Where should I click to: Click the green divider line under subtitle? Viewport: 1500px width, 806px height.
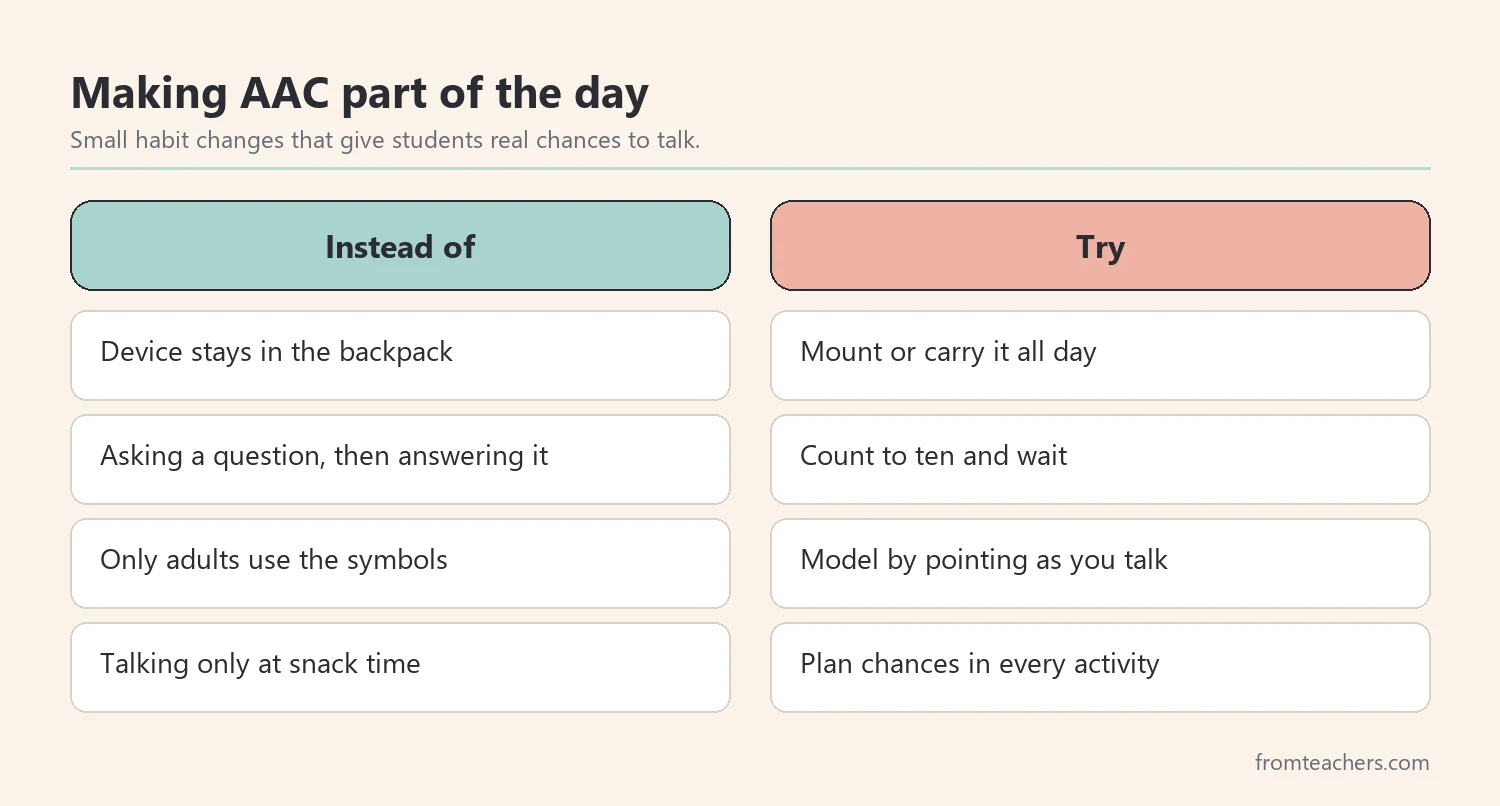coord(750,168)
